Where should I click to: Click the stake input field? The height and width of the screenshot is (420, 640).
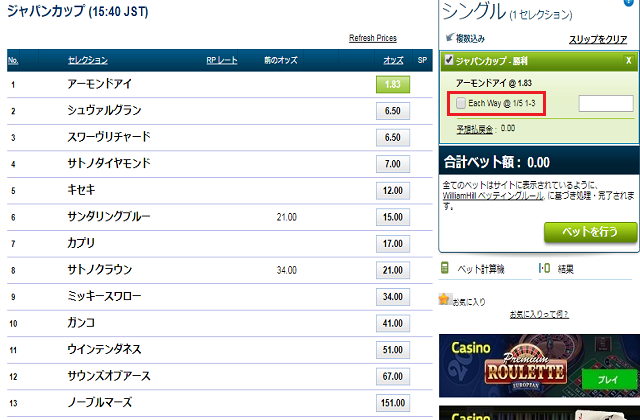[605, 103]
